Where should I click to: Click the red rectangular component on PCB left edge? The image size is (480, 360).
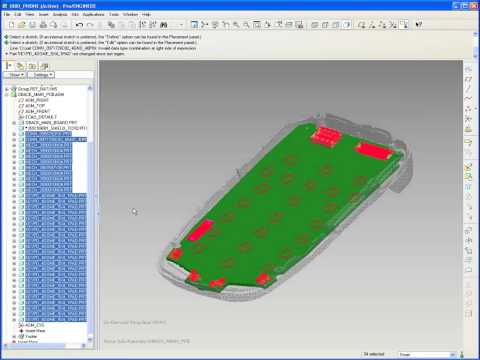pos(200,230)
